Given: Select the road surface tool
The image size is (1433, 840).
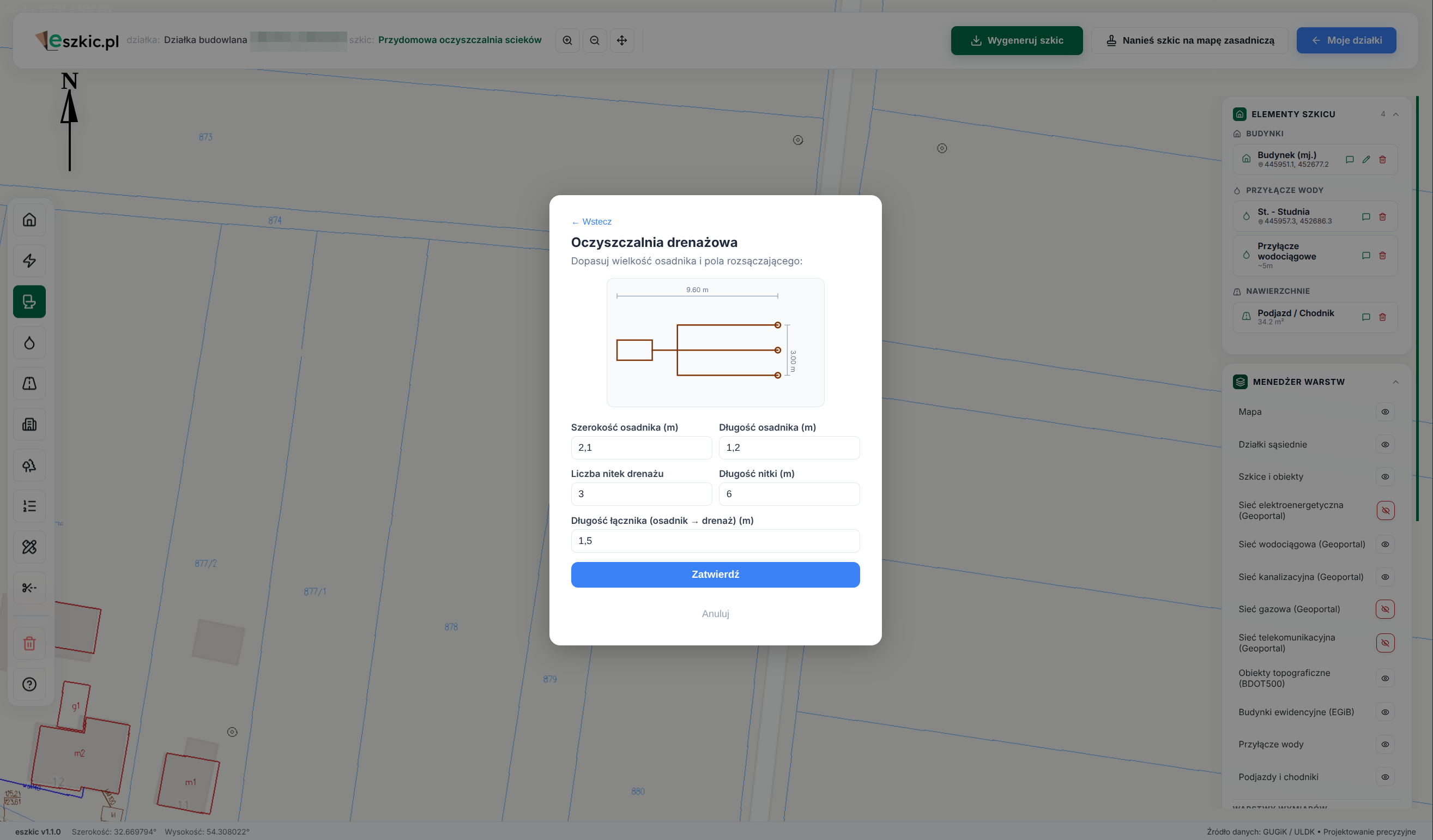Looking at the screenshot, I should point(29,383).
